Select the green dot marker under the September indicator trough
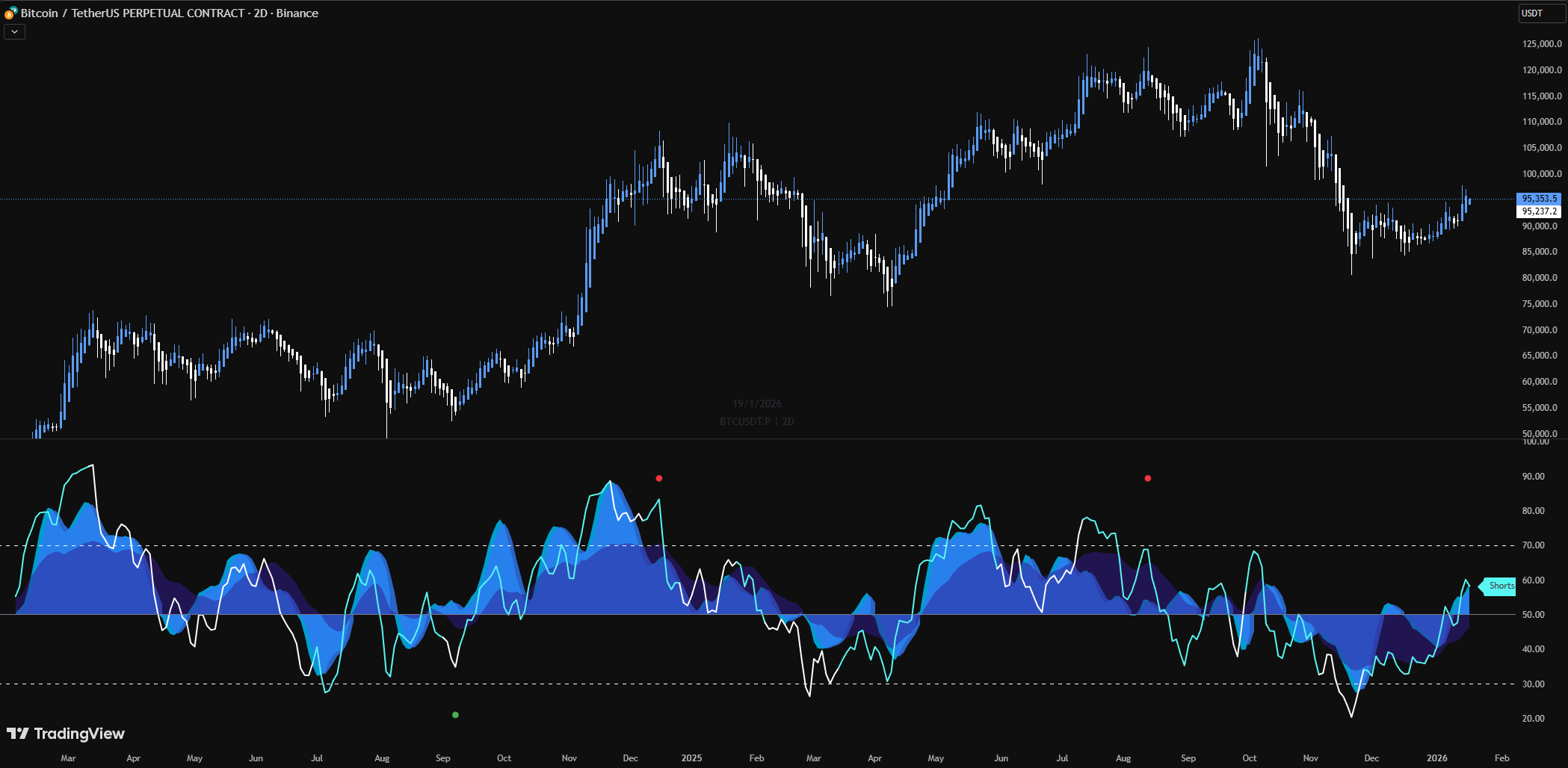The image size is (1568, 768). click(x=457, y=715)
